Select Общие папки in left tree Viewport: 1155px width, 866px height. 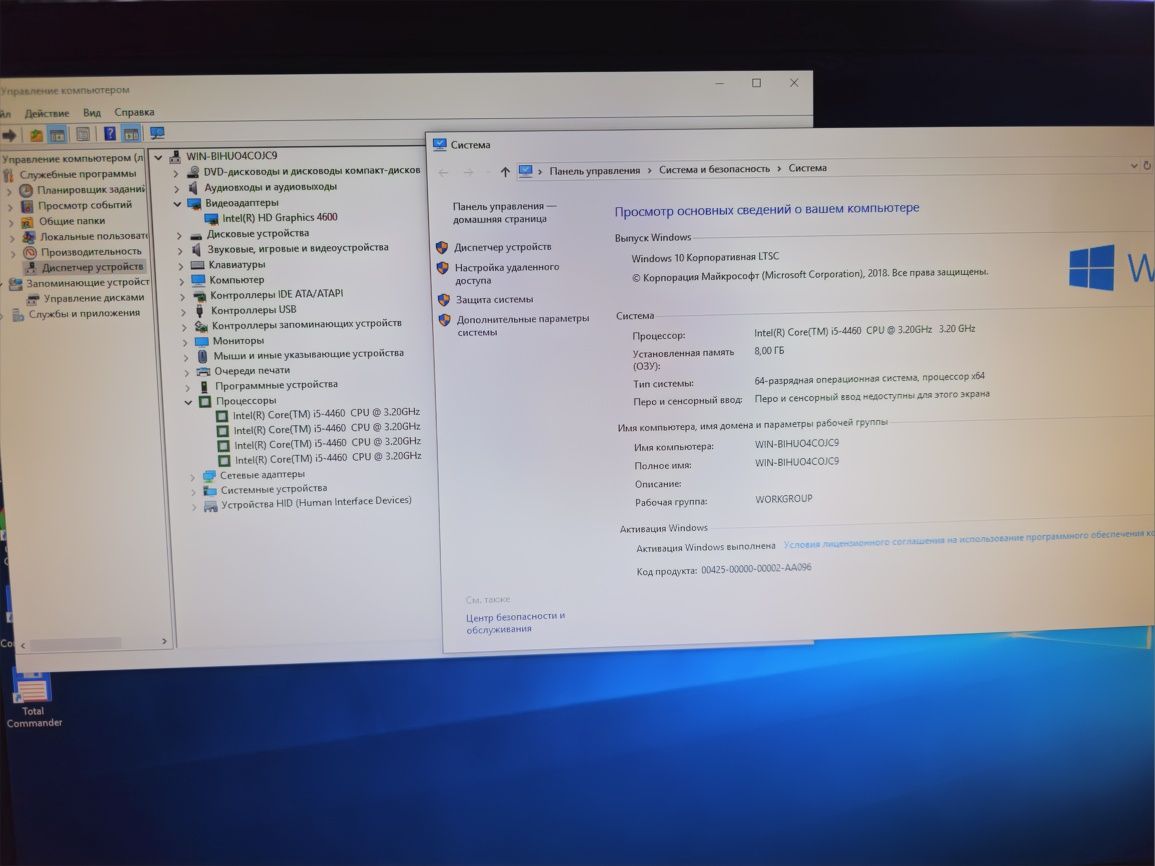coord(71,221)
